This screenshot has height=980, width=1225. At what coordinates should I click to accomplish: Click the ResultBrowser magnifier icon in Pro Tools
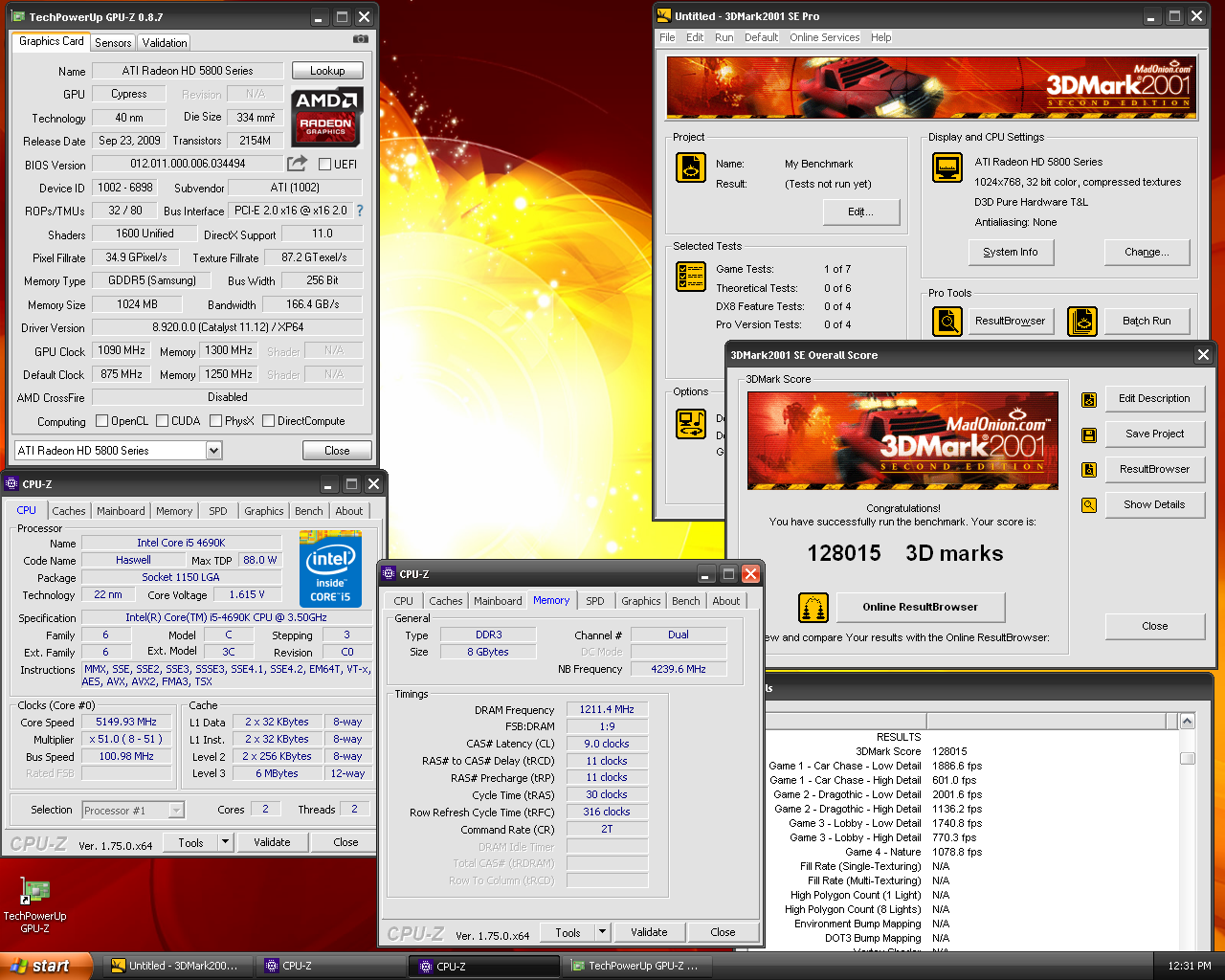[947, 322]
